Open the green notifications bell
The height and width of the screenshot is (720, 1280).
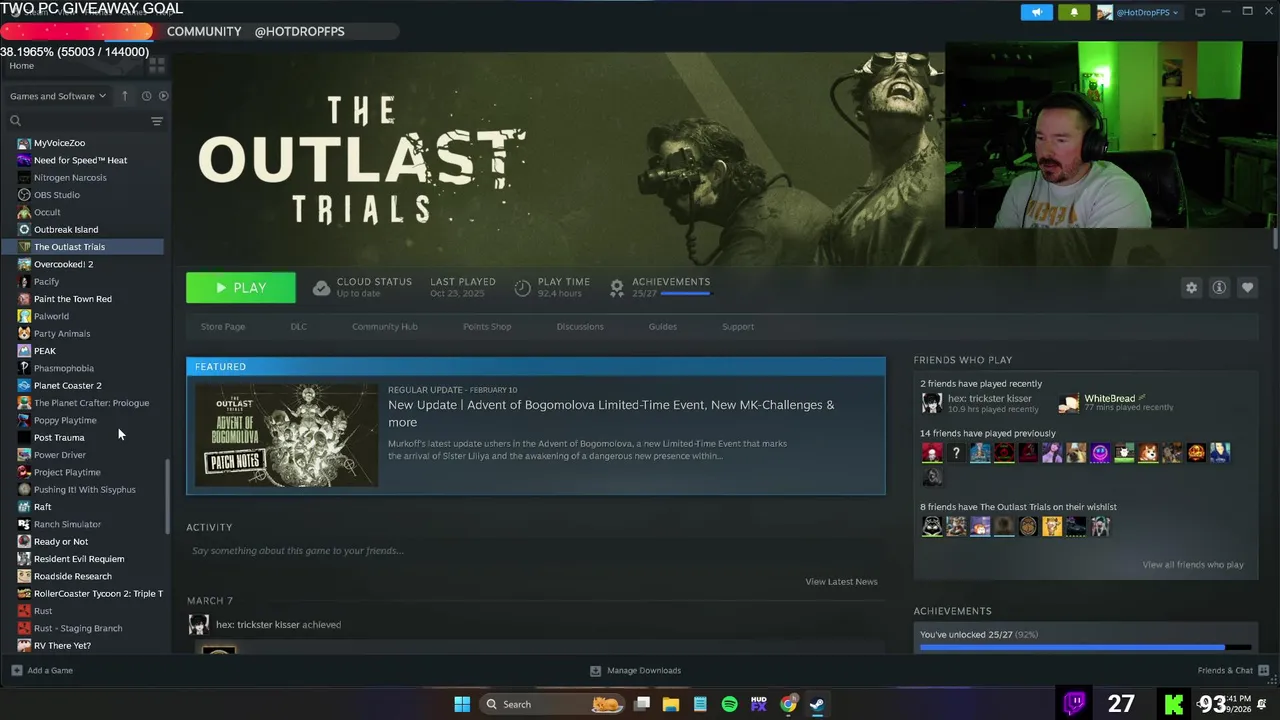pyautogui.click(x=1074, y=12)
